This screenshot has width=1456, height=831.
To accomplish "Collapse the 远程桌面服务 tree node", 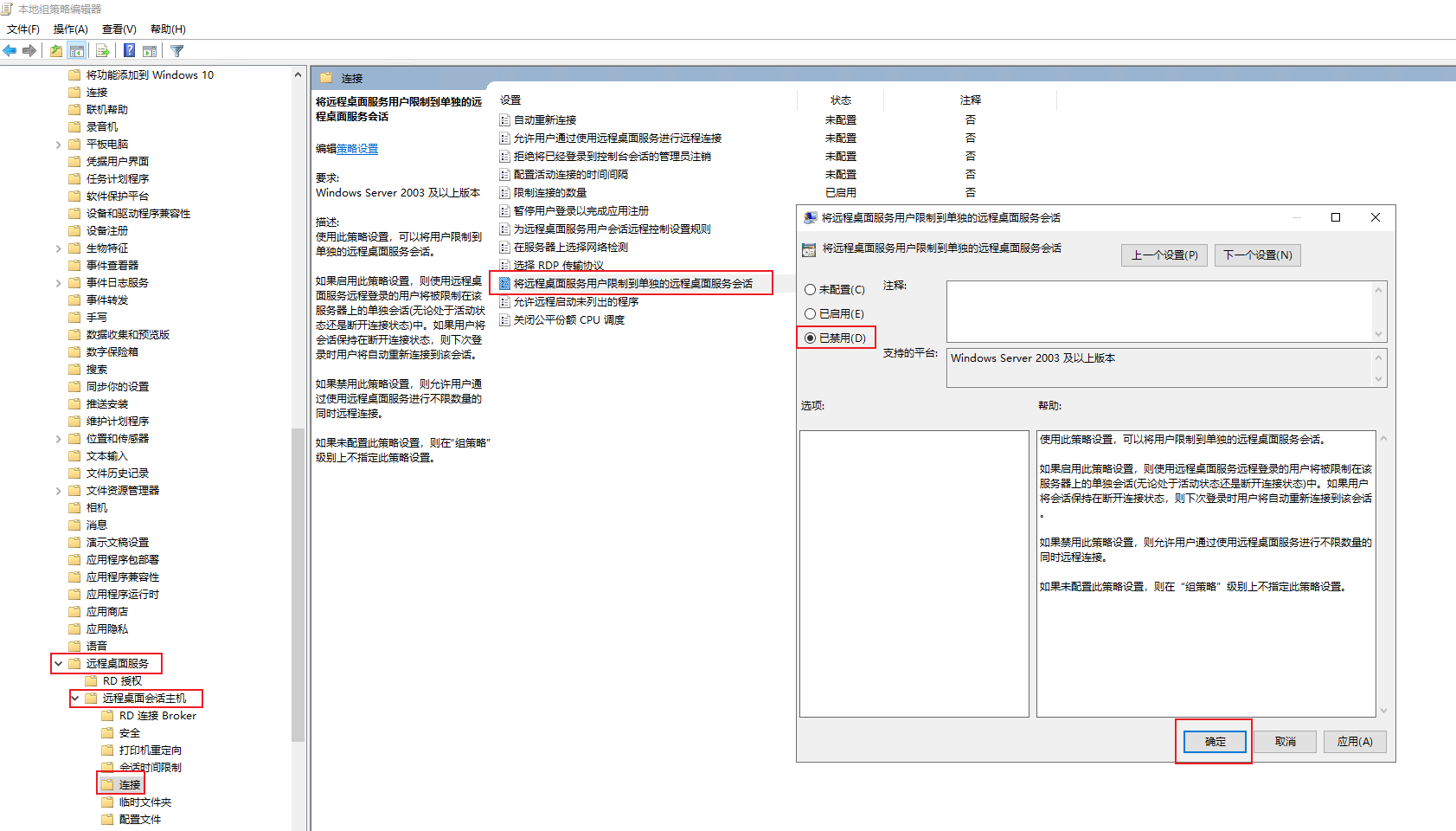I will [x=58, y=664].
